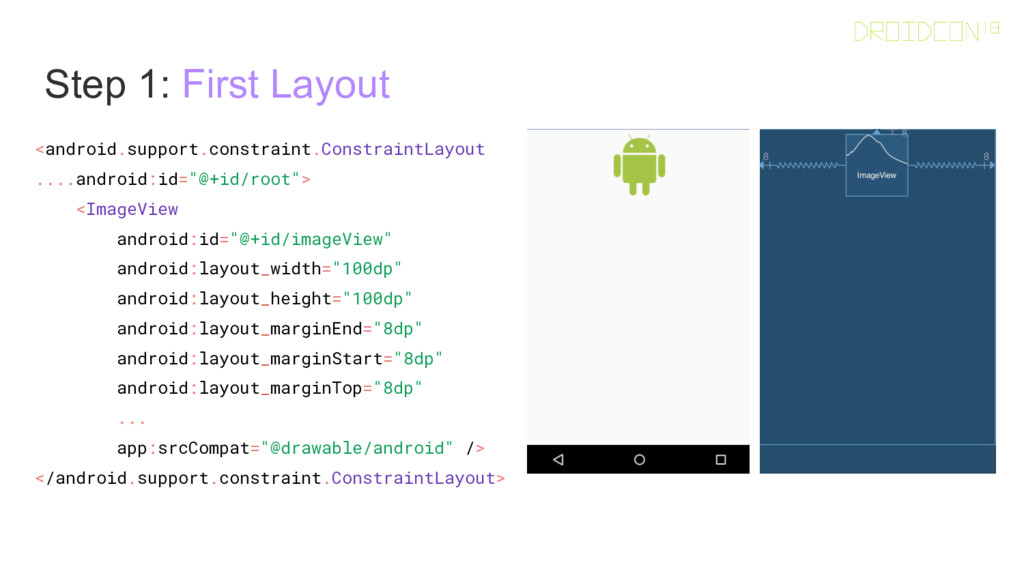Viewport: 1024px width, 576px height.
Task: Click the layout_width="100dp" line
Action: (x=259, y=269)
